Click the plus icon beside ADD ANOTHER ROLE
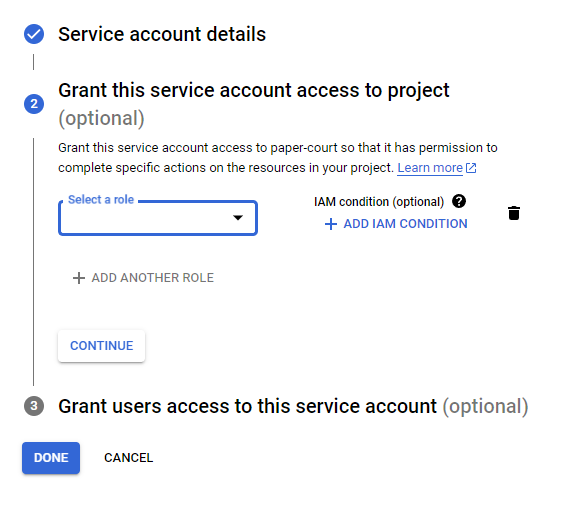The height and width of the screenshot is (514, 580). click(x=79, y=278)
